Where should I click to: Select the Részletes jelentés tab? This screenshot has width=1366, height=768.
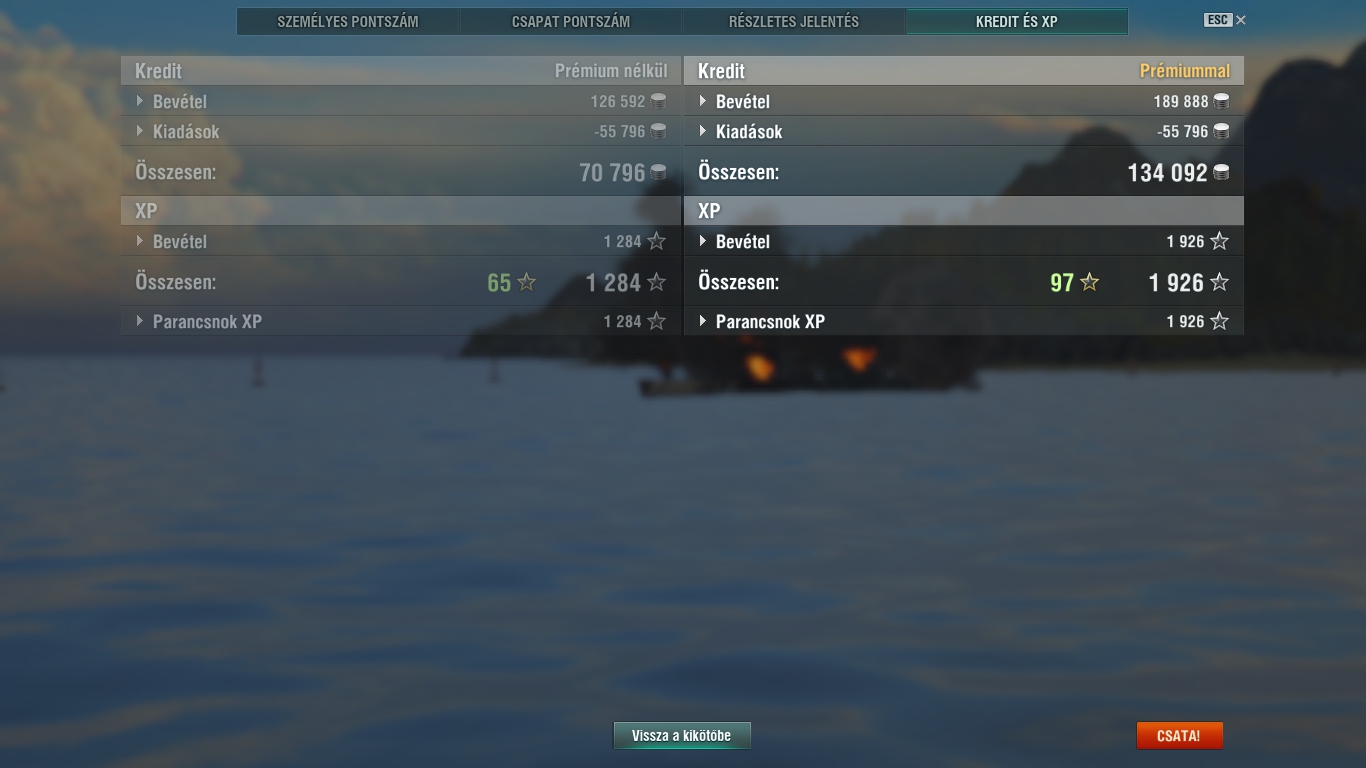click(794, 21)
